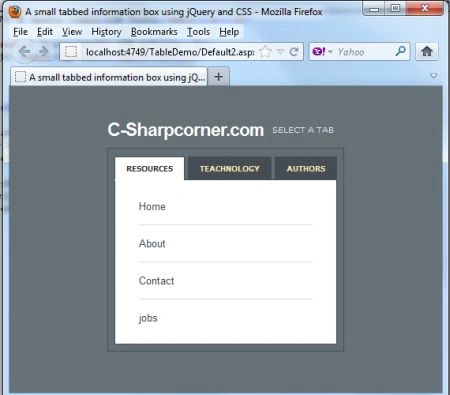This screenshot has width=450, height=395.
Task: Click the Firefox logo in title bar
Action: (15, 12)
